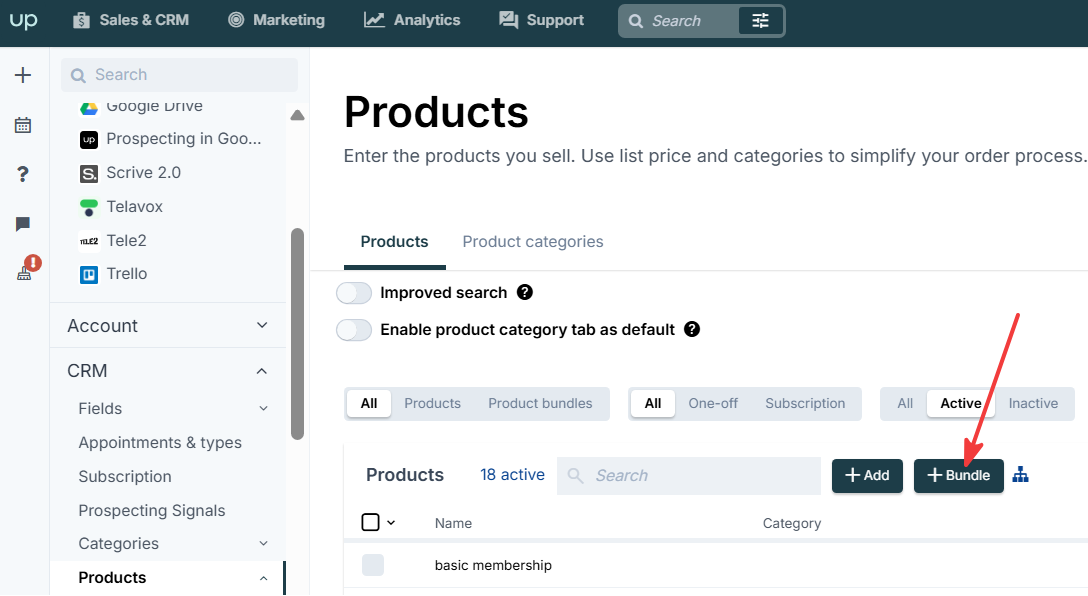Click the Scrive 2.0 icon
The height and width of the screenshot is (596, 1088).
pos(89,173)
